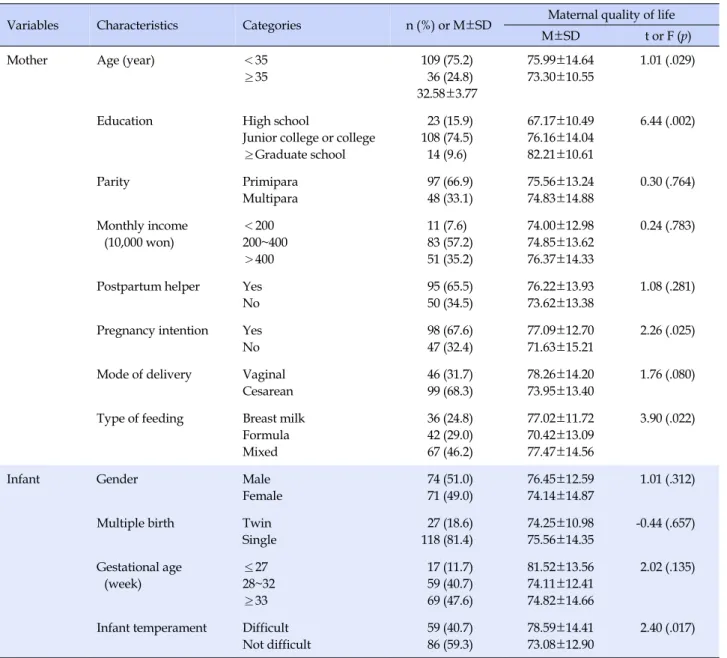Click the value '118 (81.4)'
Viewport: 727px width, 658px height.
(x=447, y=540)
